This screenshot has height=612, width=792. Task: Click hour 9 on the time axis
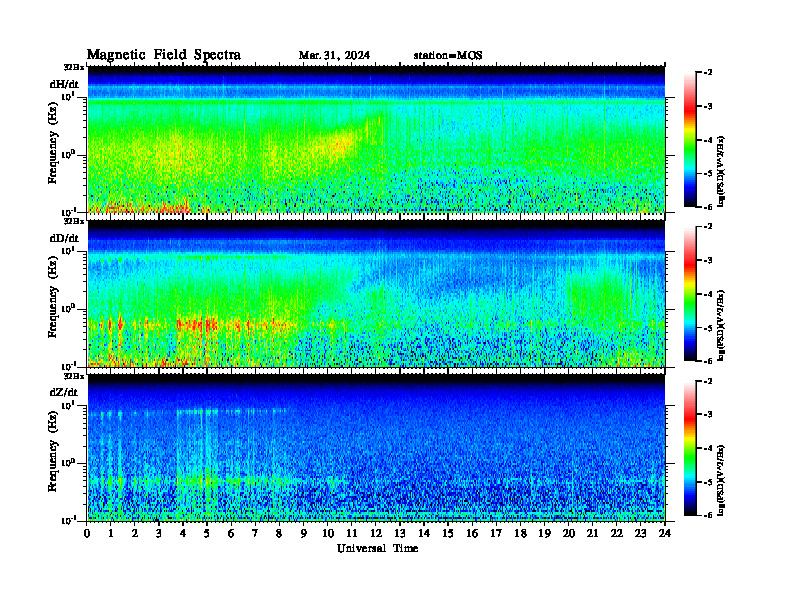(x=304, y=534)
